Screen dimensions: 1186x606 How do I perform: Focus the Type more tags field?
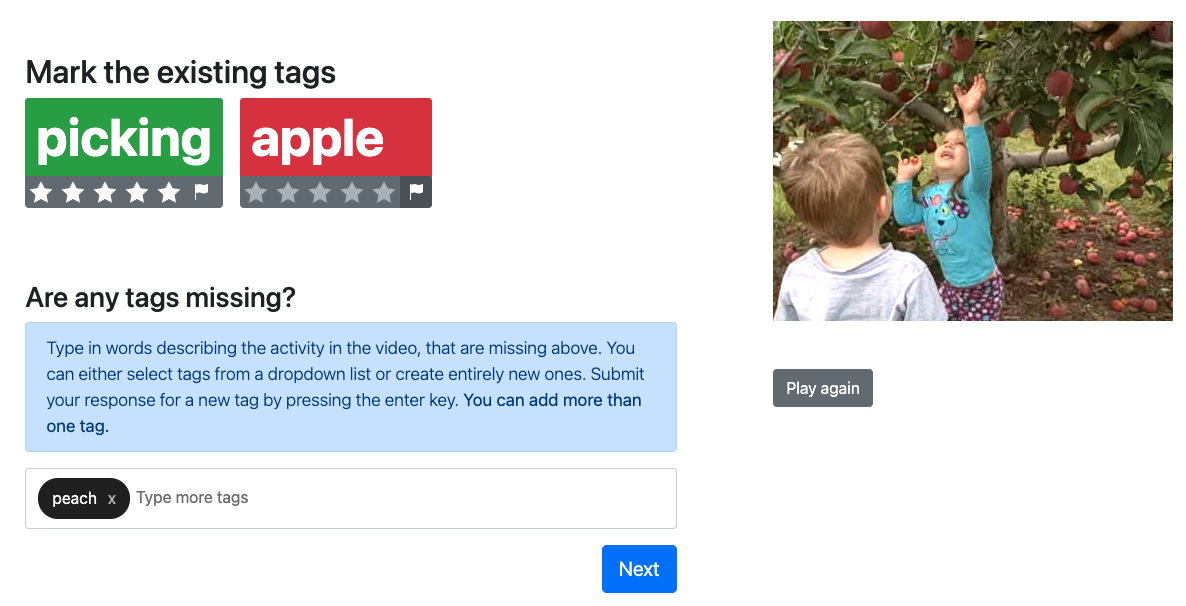pos(402,498)
